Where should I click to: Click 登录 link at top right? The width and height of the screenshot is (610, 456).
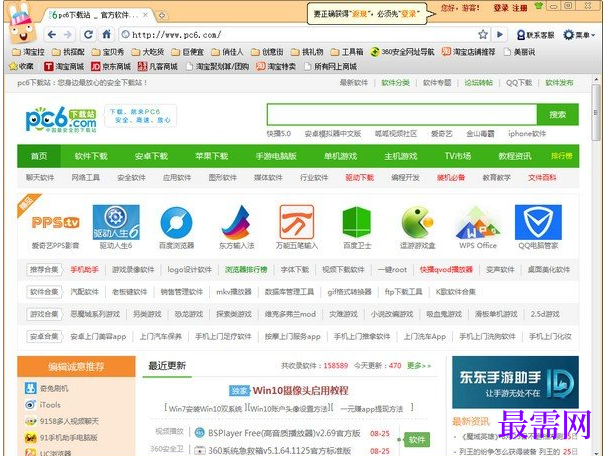click(501, 8)
